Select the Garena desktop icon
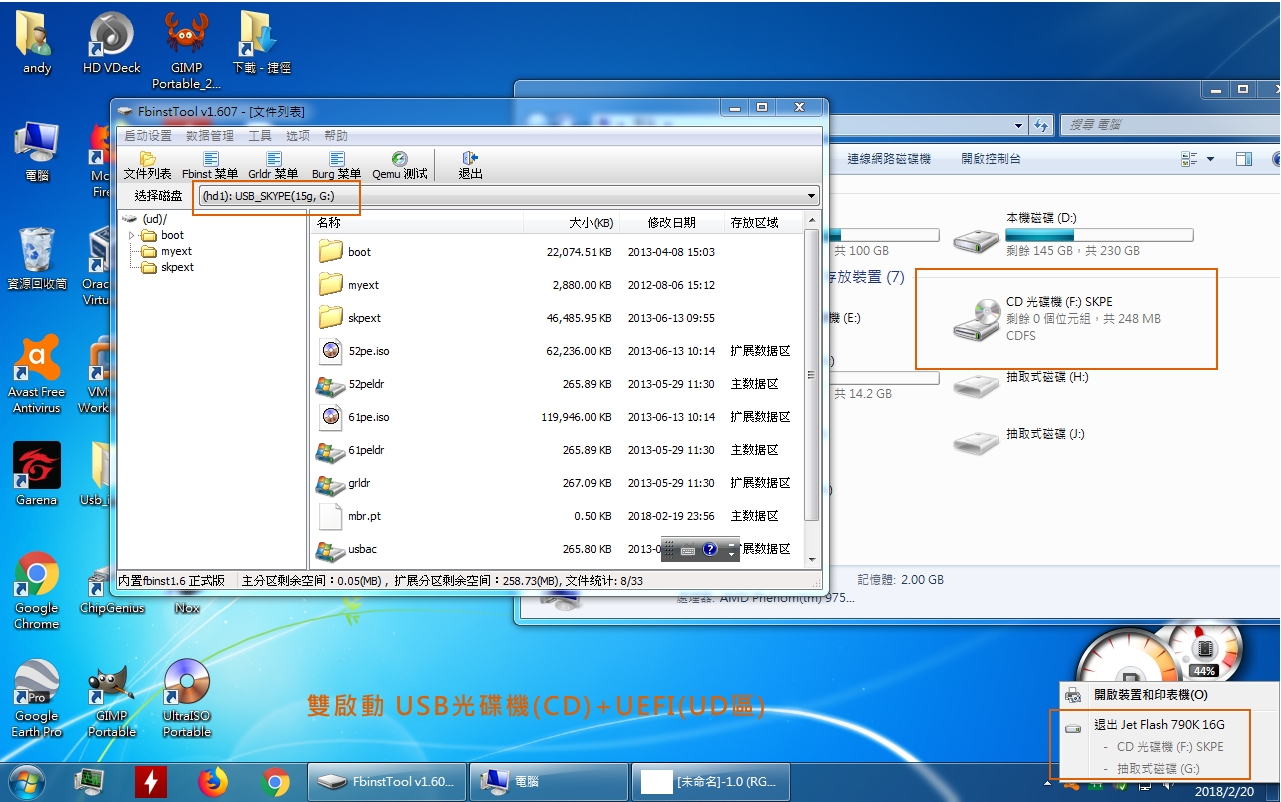The height and width of the screenshot is (802, 1281). pos(37,474)
